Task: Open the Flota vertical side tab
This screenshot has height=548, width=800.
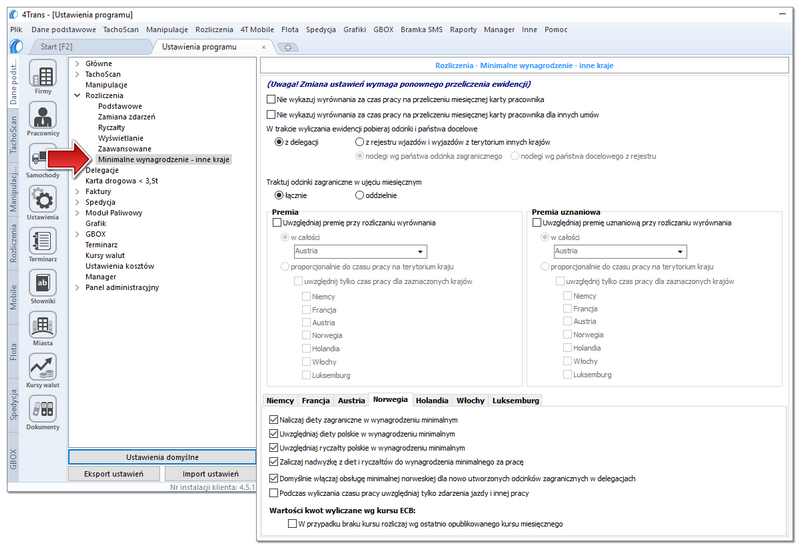Action: pos(13,352)
